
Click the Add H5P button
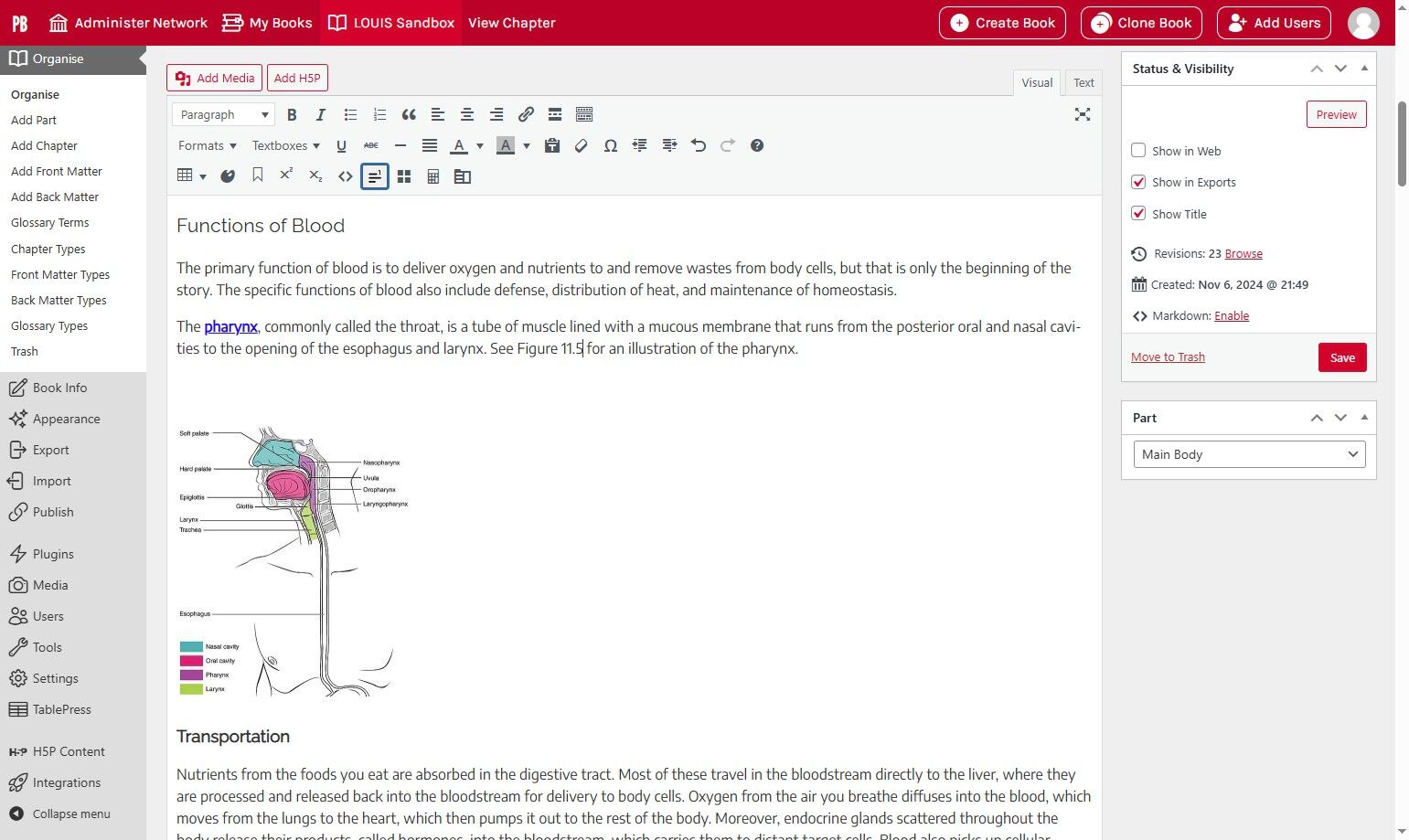point(297,78)
